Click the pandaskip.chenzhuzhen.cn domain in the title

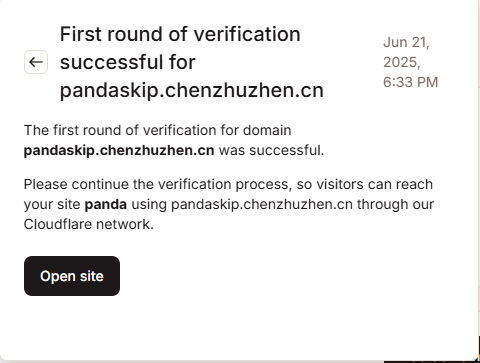(192, 90)
